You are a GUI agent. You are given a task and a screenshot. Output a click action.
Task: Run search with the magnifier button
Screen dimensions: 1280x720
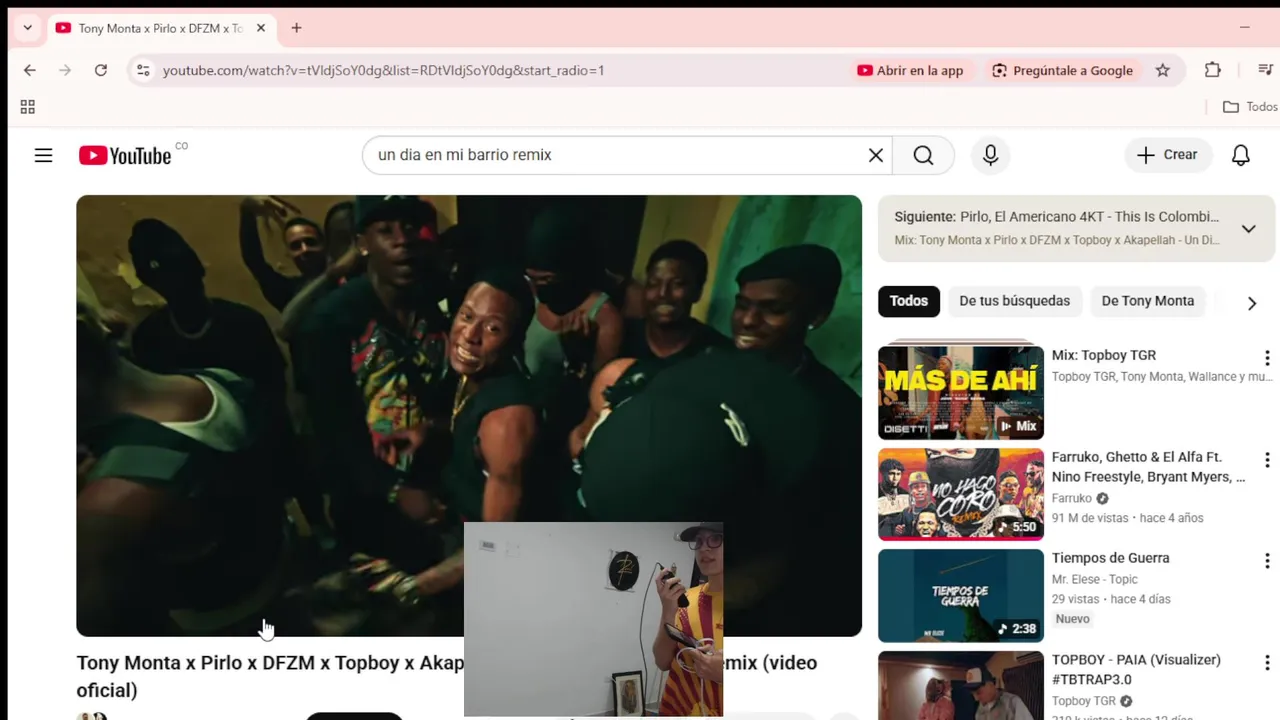(x=923, y=155)
